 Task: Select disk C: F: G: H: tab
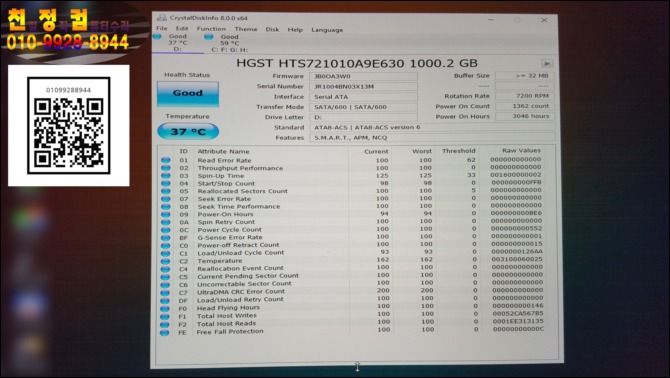pos(229,43)
